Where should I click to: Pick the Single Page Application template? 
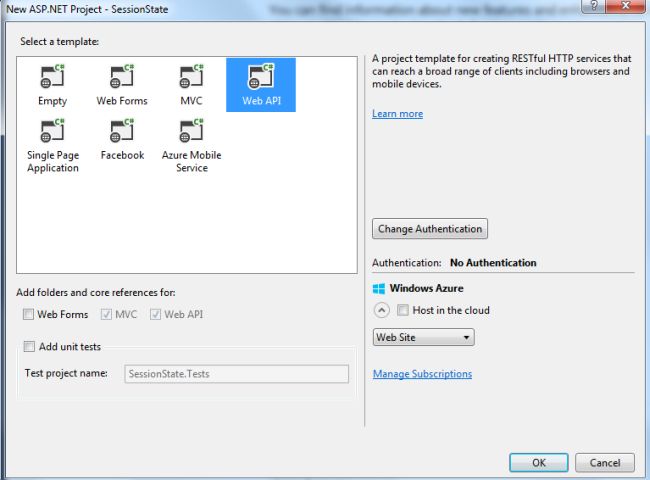[x=53, y=145]
